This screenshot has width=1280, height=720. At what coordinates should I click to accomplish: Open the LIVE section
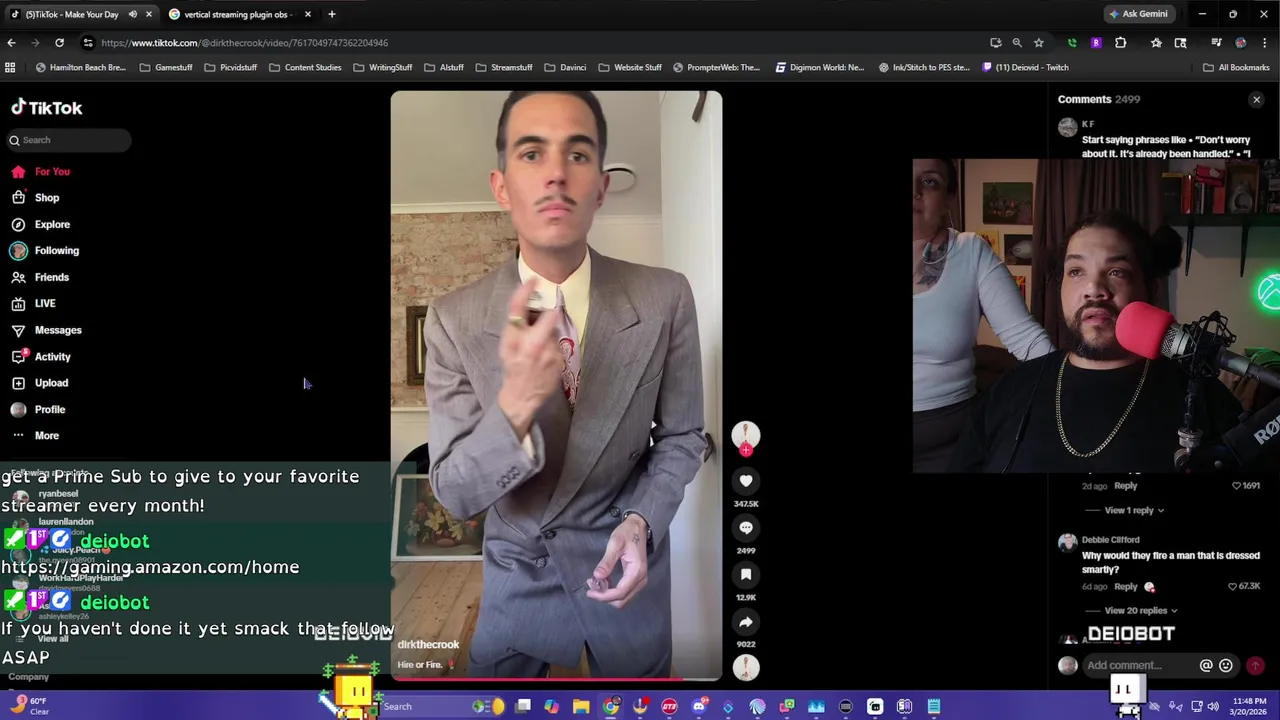click(34, 303)
